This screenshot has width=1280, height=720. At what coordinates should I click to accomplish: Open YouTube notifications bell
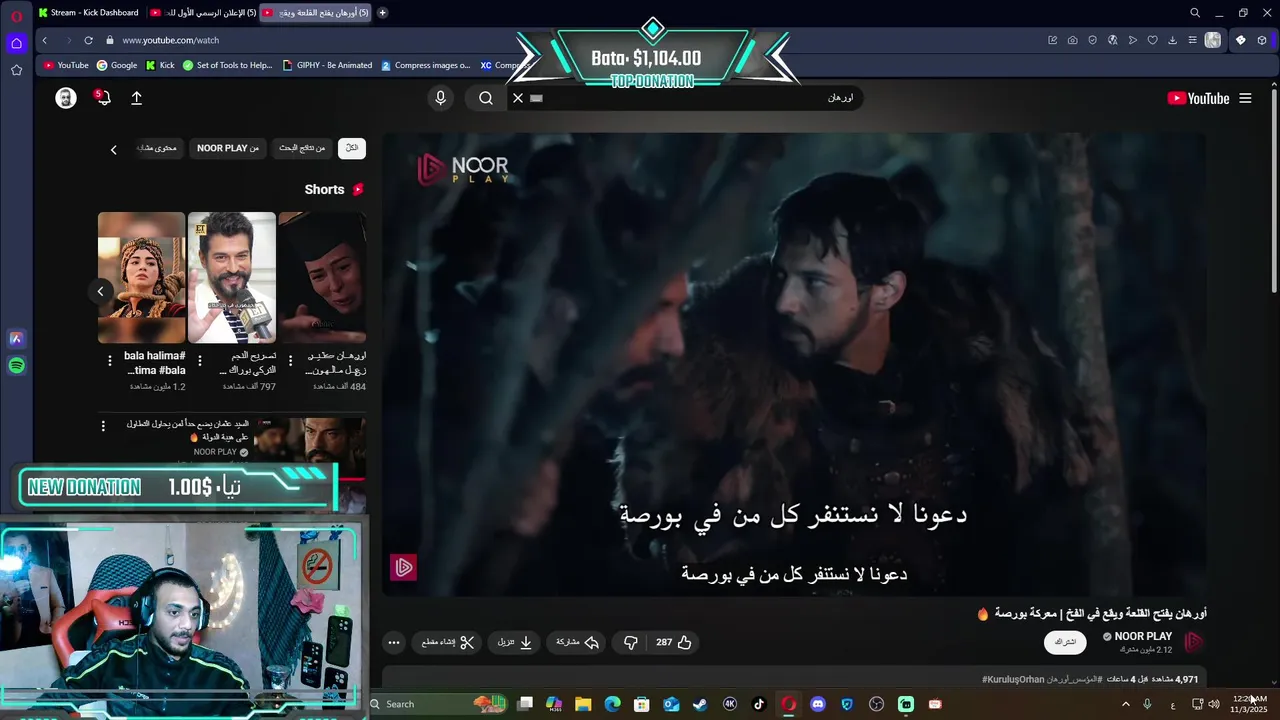103,98
